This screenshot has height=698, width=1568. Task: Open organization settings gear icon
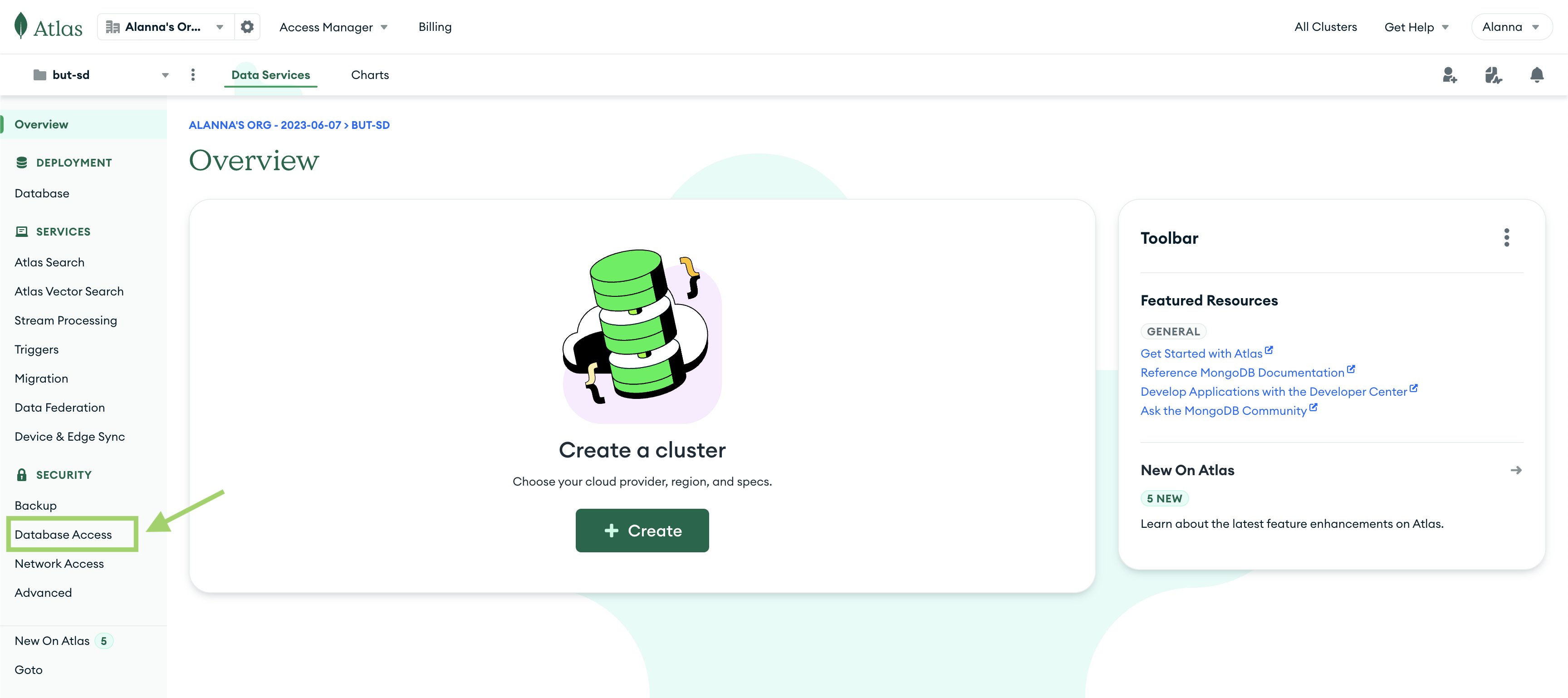click(x=247, y=27)
